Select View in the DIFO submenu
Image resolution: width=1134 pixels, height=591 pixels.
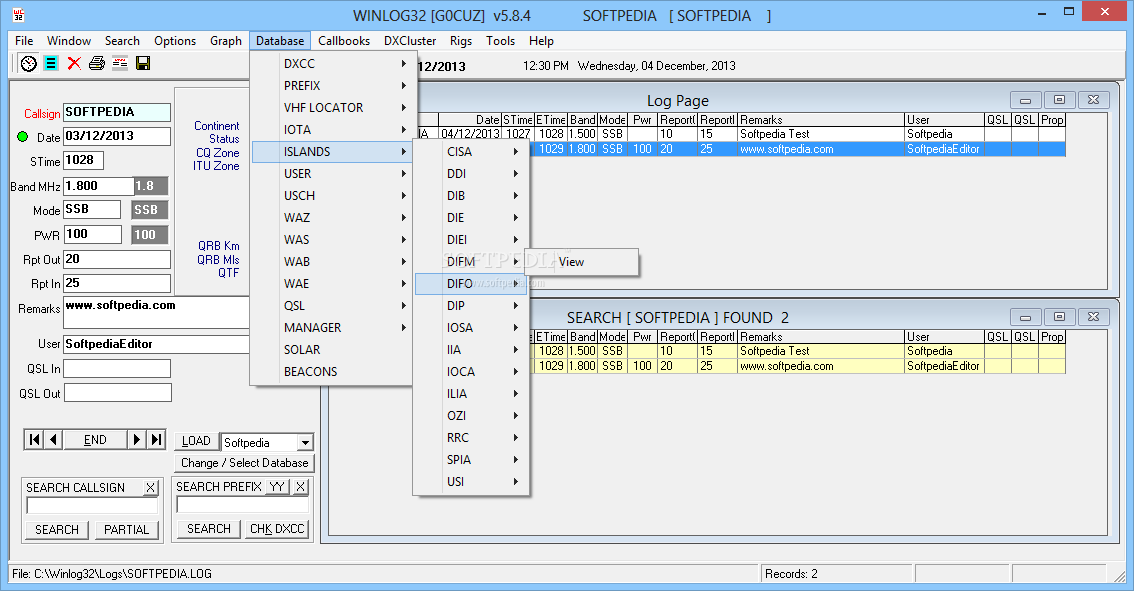[x=581, y=262]
